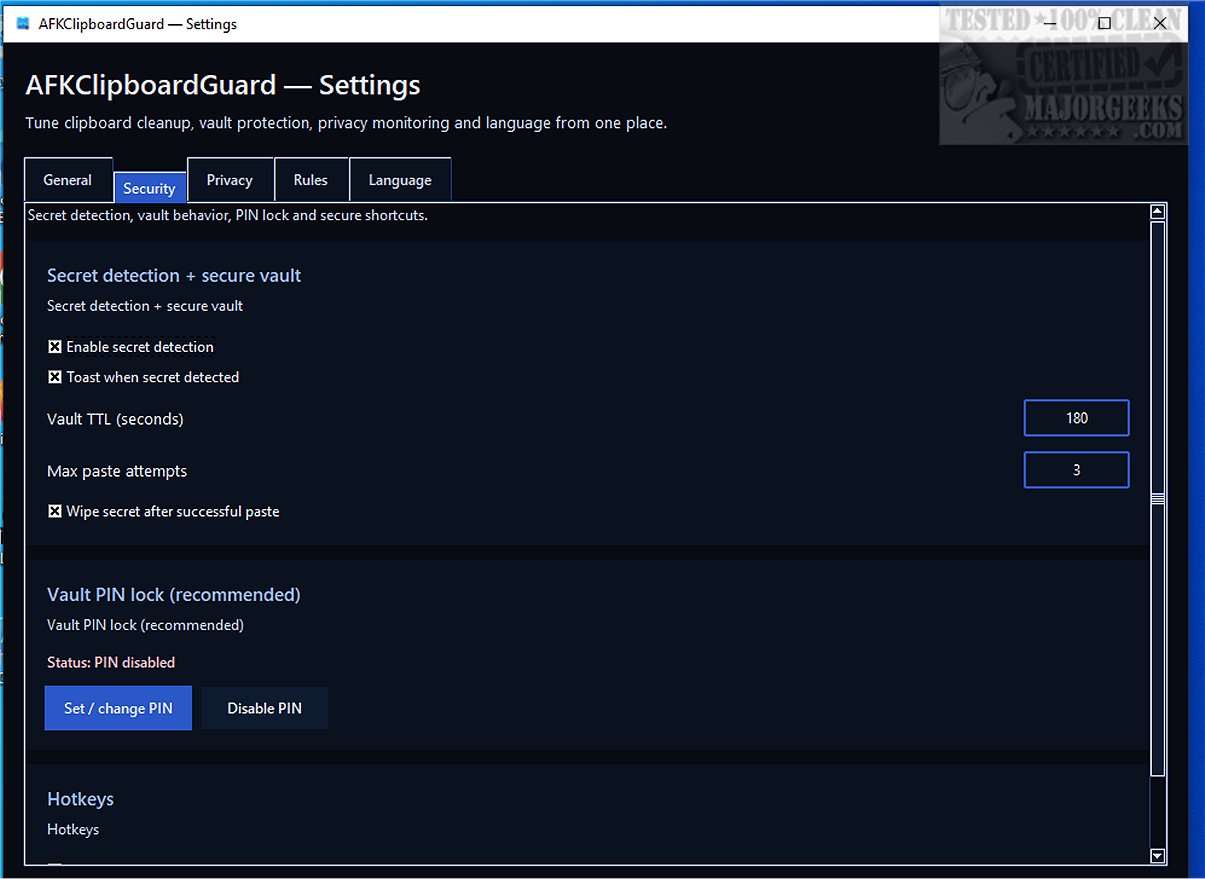
Task: Click the 'Max paste attempts' label
Action: point(117,471)
